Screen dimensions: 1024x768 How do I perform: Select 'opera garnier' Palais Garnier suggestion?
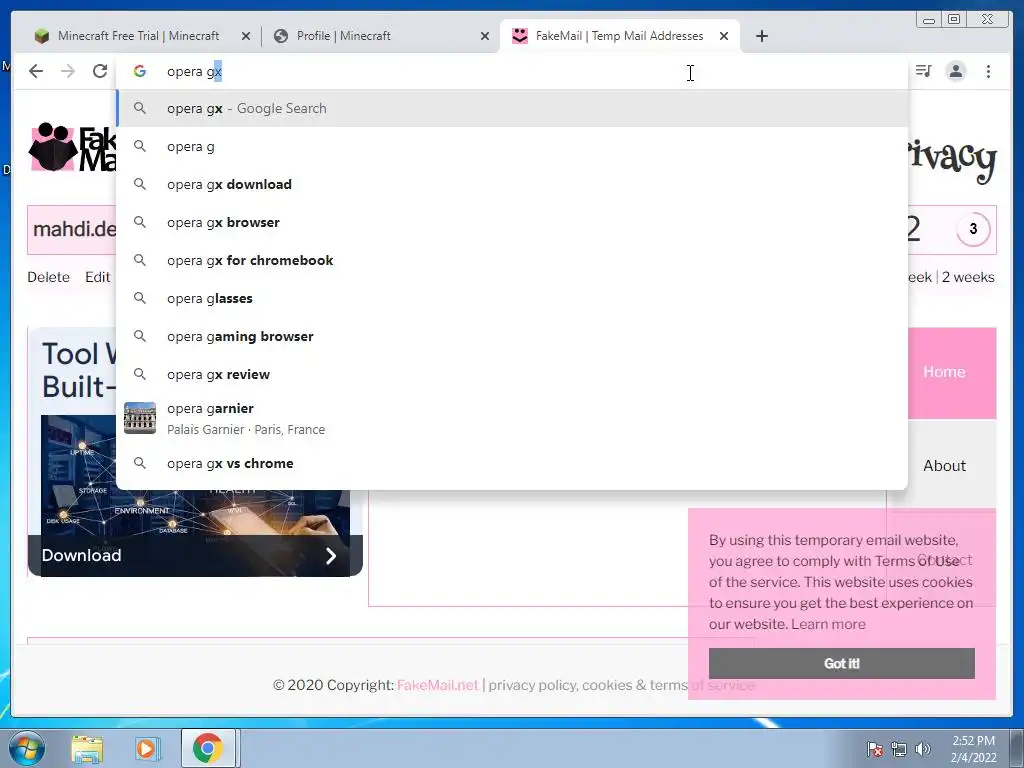(x=512, y=418)
